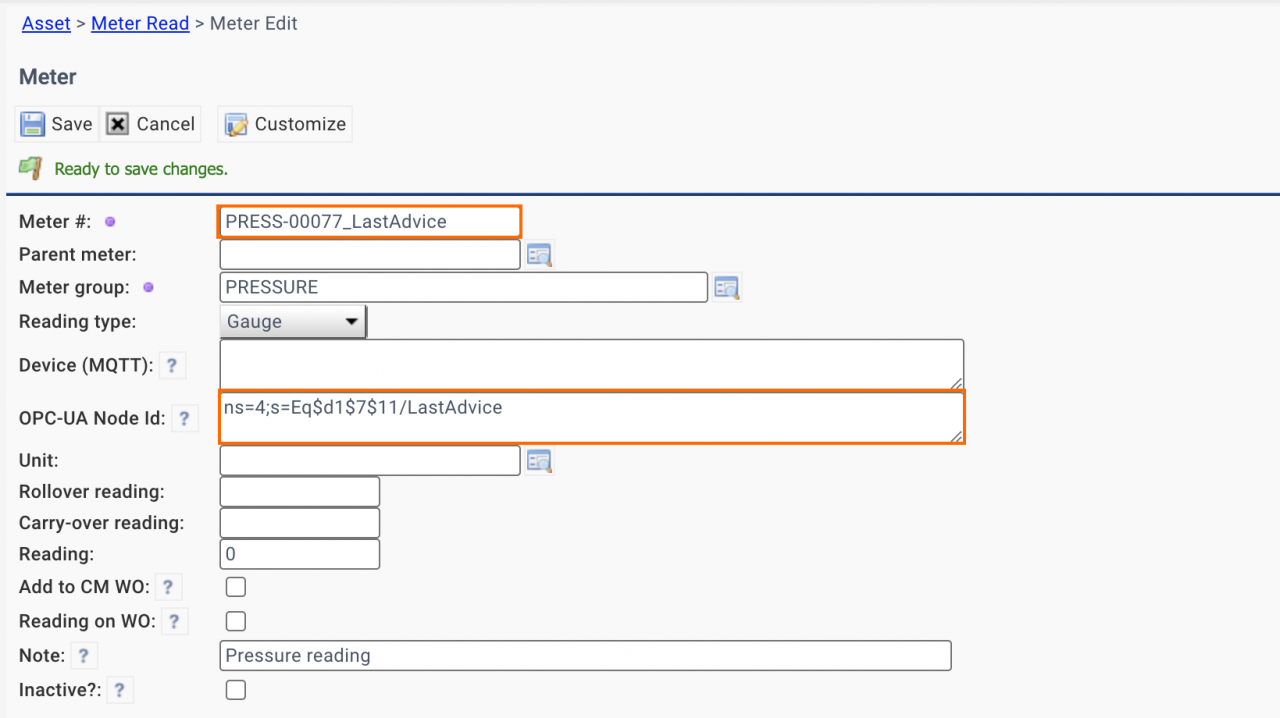Screen dimensions: 1280x718
Task: Expand the Reading type dropdown
Action: [x=293, y=322]
